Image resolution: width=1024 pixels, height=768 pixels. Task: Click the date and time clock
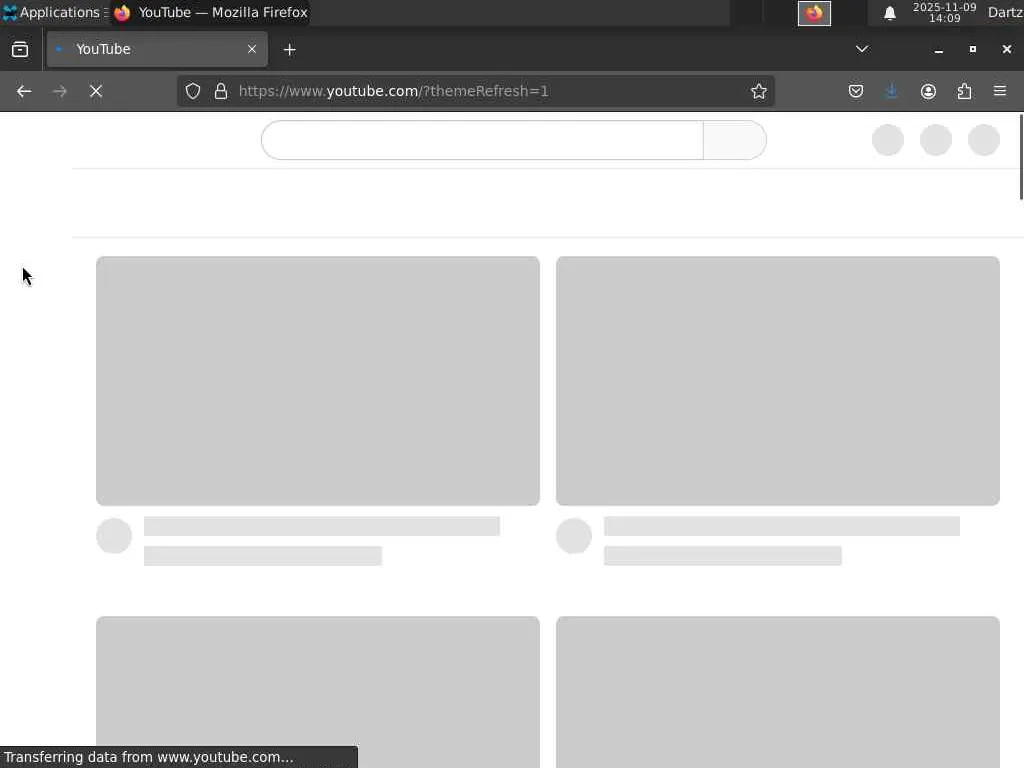944,12
